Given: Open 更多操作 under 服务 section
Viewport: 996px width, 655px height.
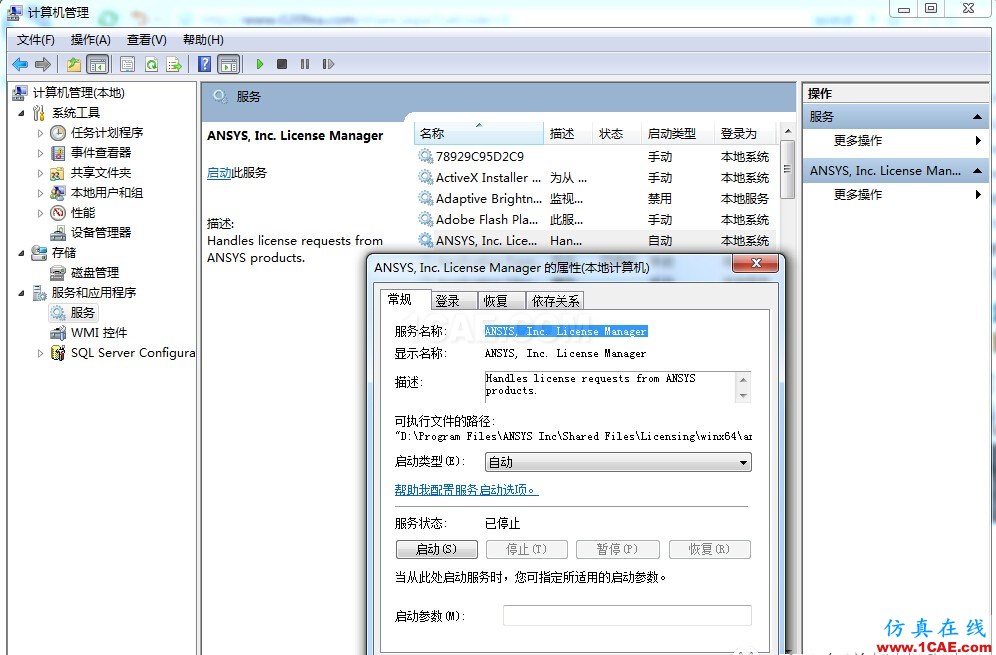Looking at the screenshot, I should coord(858,140).
